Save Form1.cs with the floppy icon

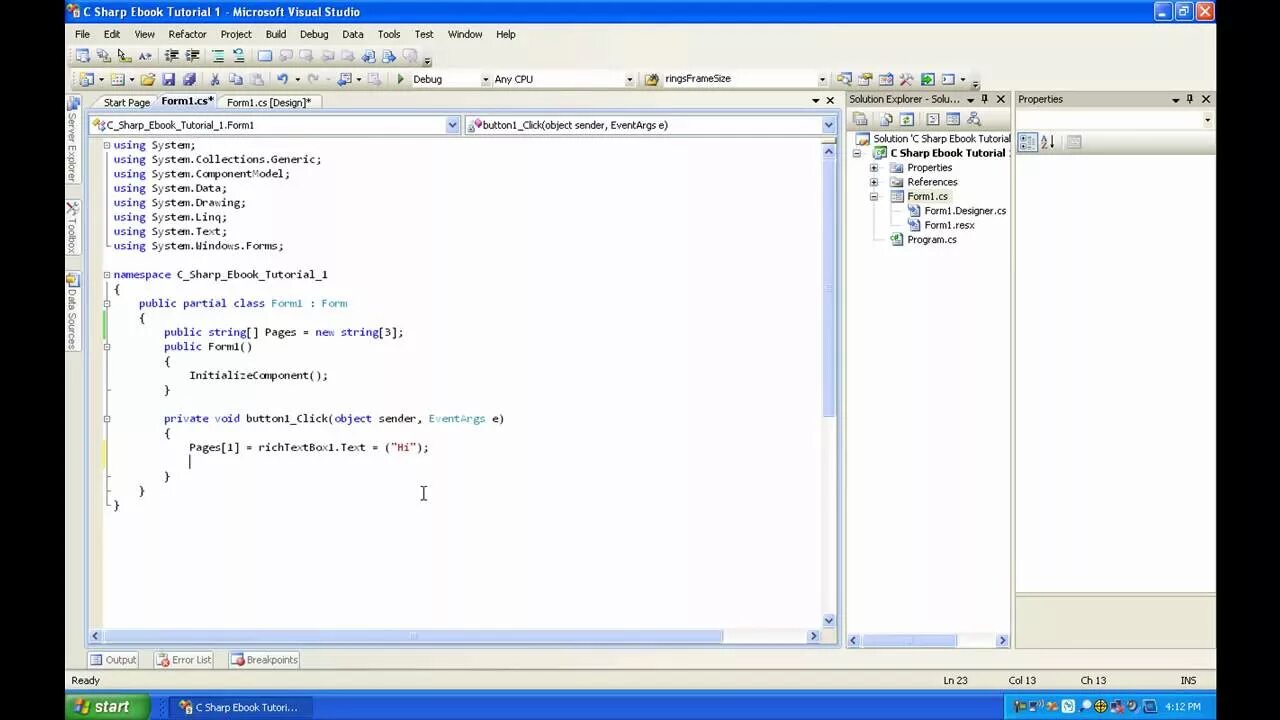[168, 79]
